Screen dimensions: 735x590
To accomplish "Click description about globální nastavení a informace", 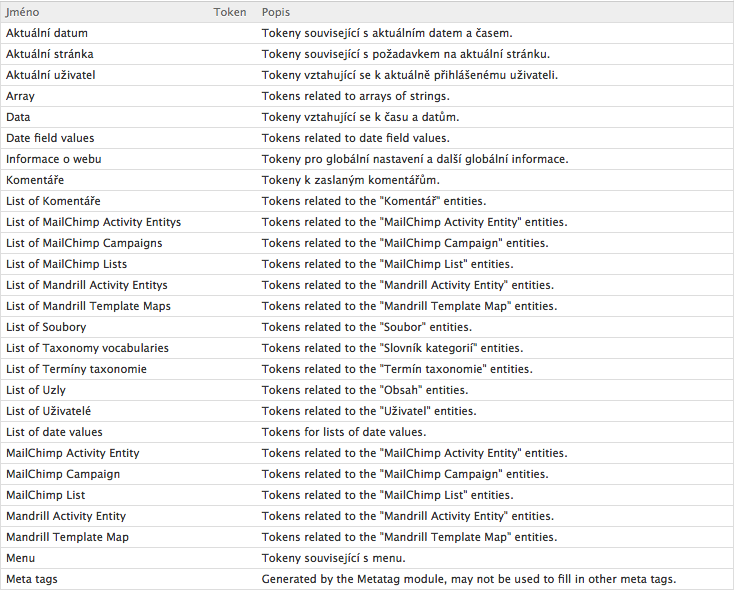I will pyautogui.click(x=415, y=159).
